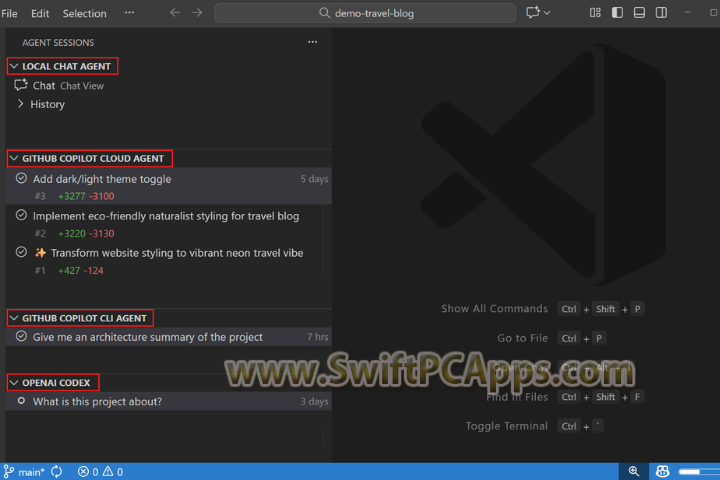Viewport: 720px width, 480px height.
Task: Click the Toggle Terminal hint
Action: pyautogui.click(x=506, y=426)
